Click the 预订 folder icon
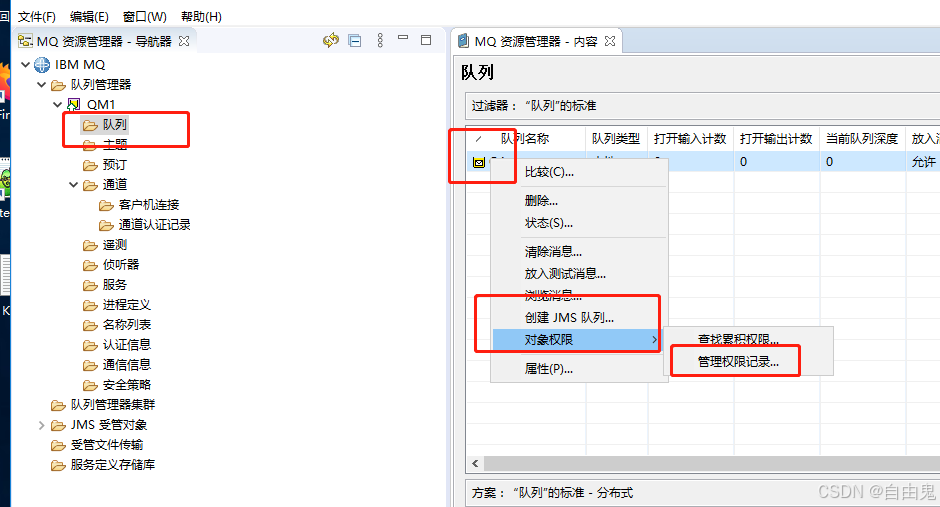 pyautogui.click(x=90, y=165)
